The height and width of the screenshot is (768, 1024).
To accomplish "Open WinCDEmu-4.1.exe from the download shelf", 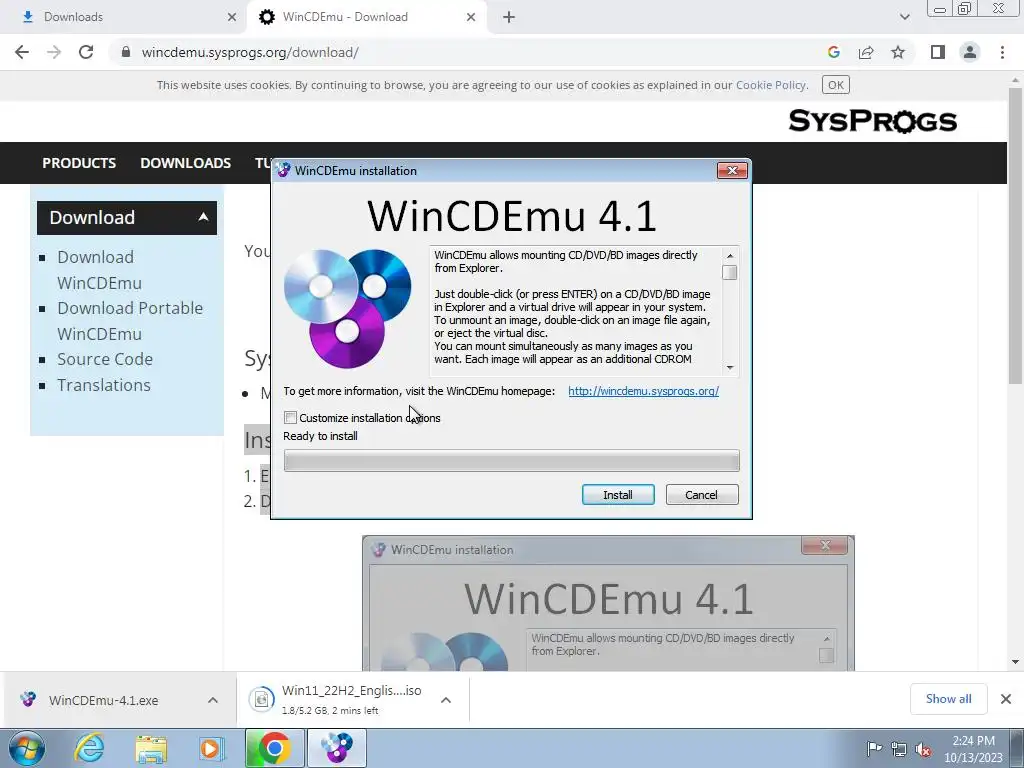I will click(x=103, y=700).
